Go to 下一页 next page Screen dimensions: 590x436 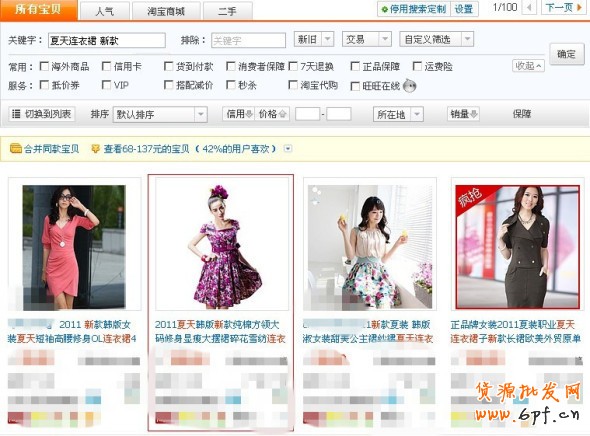pyautogui.click(x=563, y=8)
